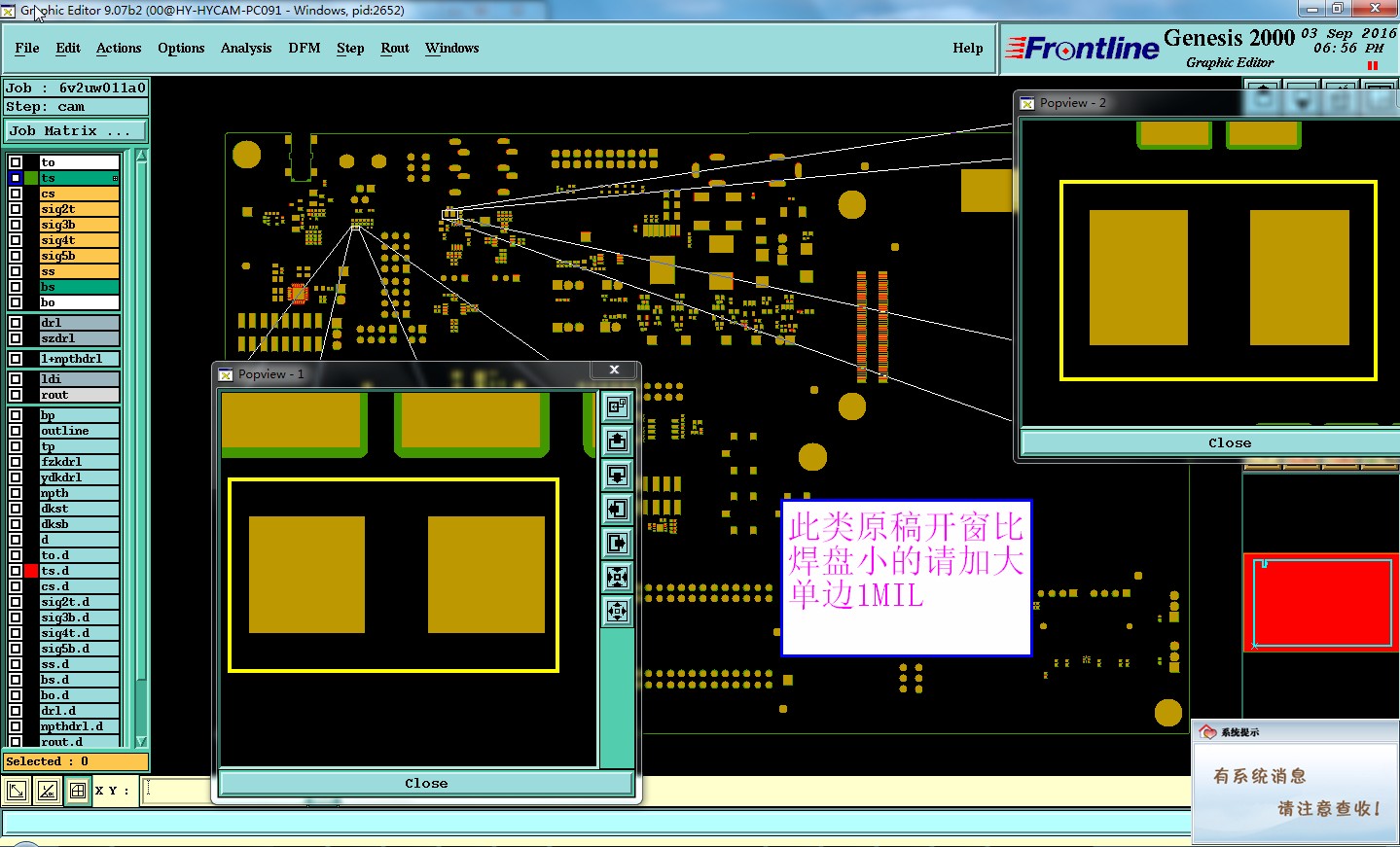The image size is (1400, 847).
Task: Click Close button in Popview 1
Action: (x=426, y=784)
